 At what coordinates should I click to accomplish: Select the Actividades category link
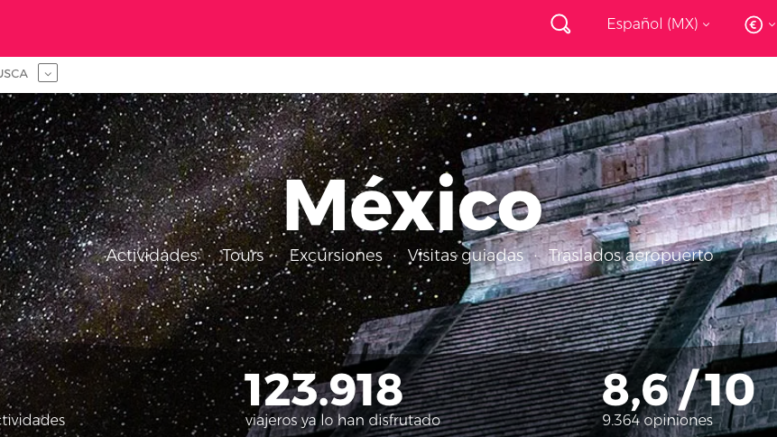[151, 255]
